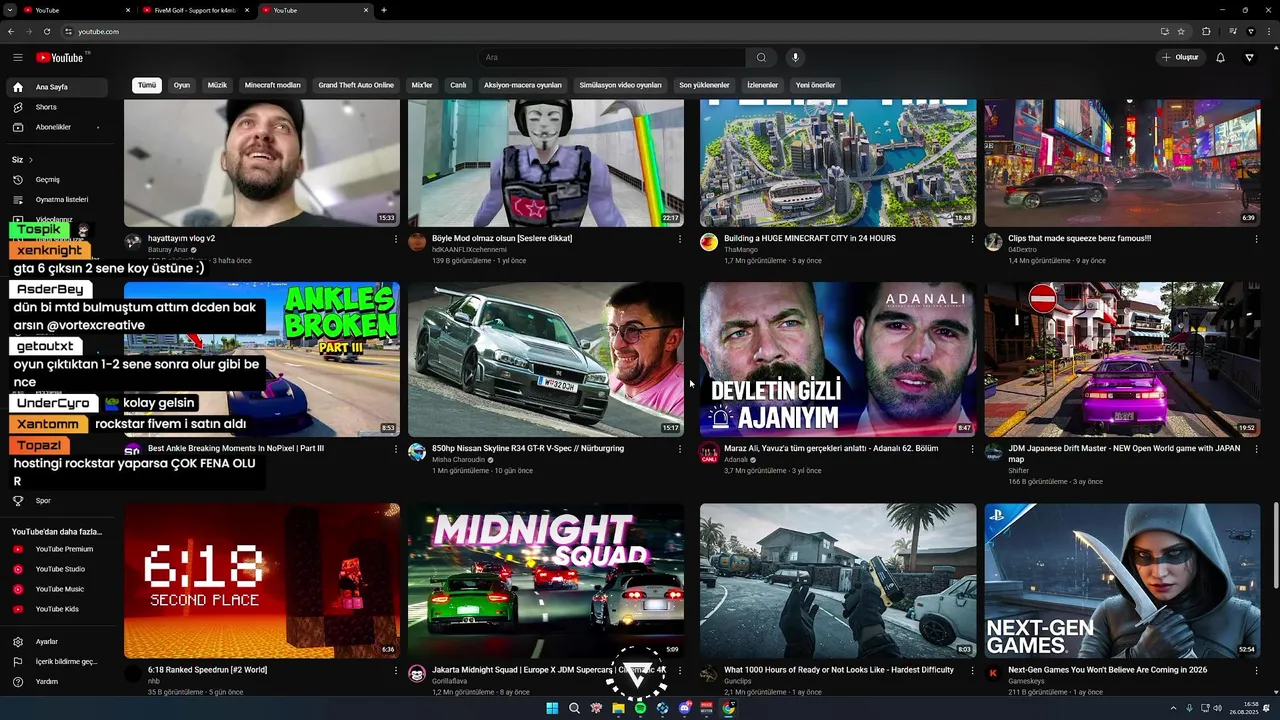Open options for squeeze benz clips video

pyautogui.click(x=1256, y=239)
